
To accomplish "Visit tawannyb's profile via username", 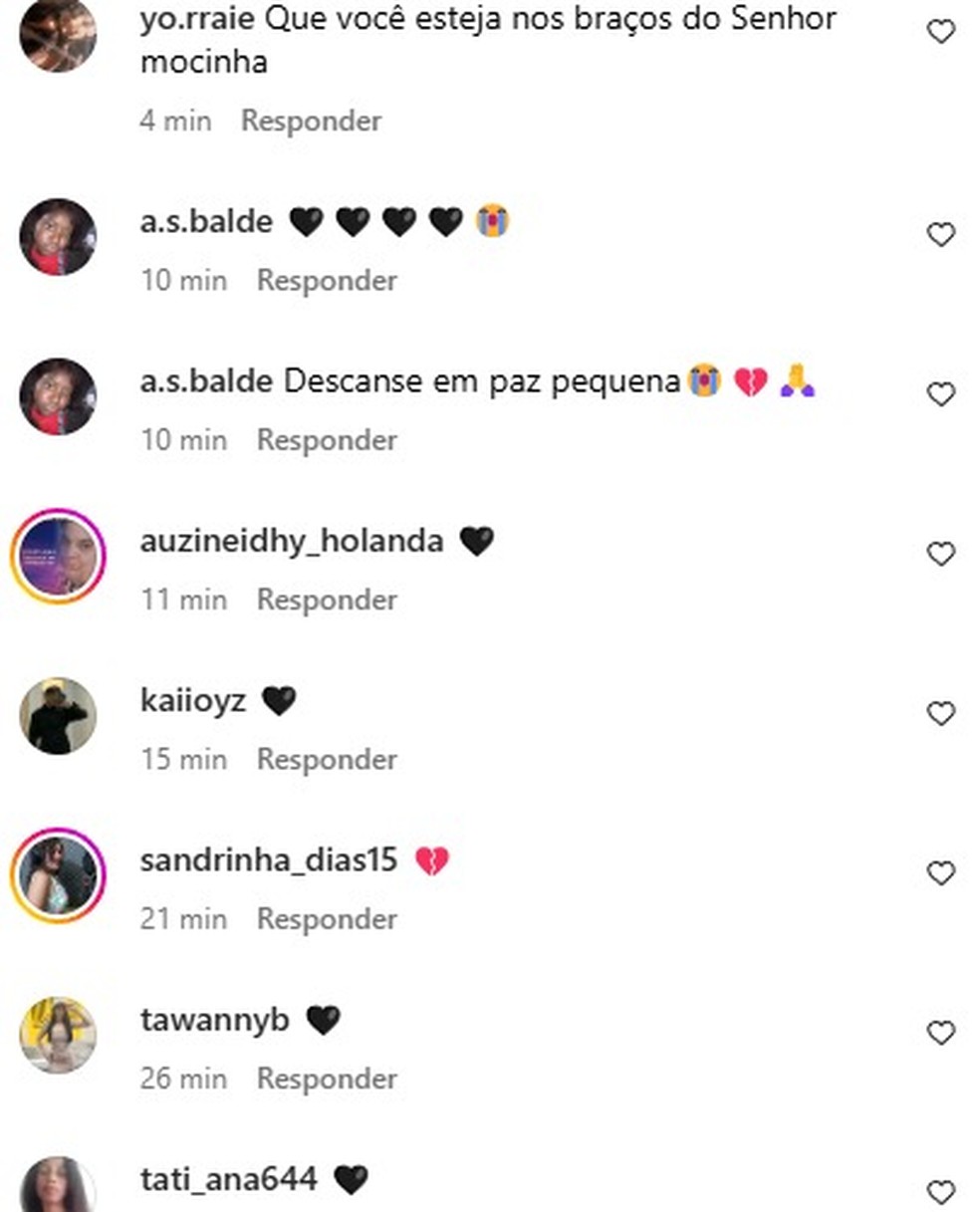I will click(215, 1021).
